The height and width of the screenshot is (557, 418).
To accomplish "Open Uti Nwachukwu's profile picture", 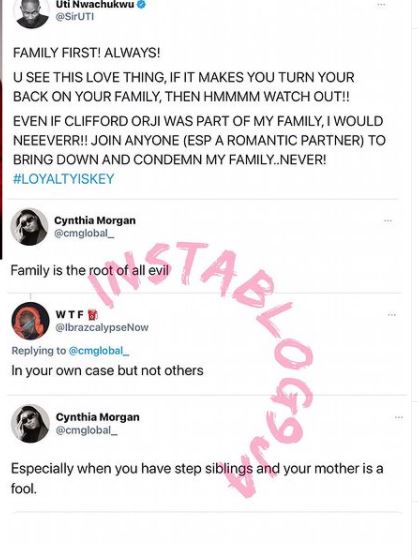I will [x=32, y=12].
